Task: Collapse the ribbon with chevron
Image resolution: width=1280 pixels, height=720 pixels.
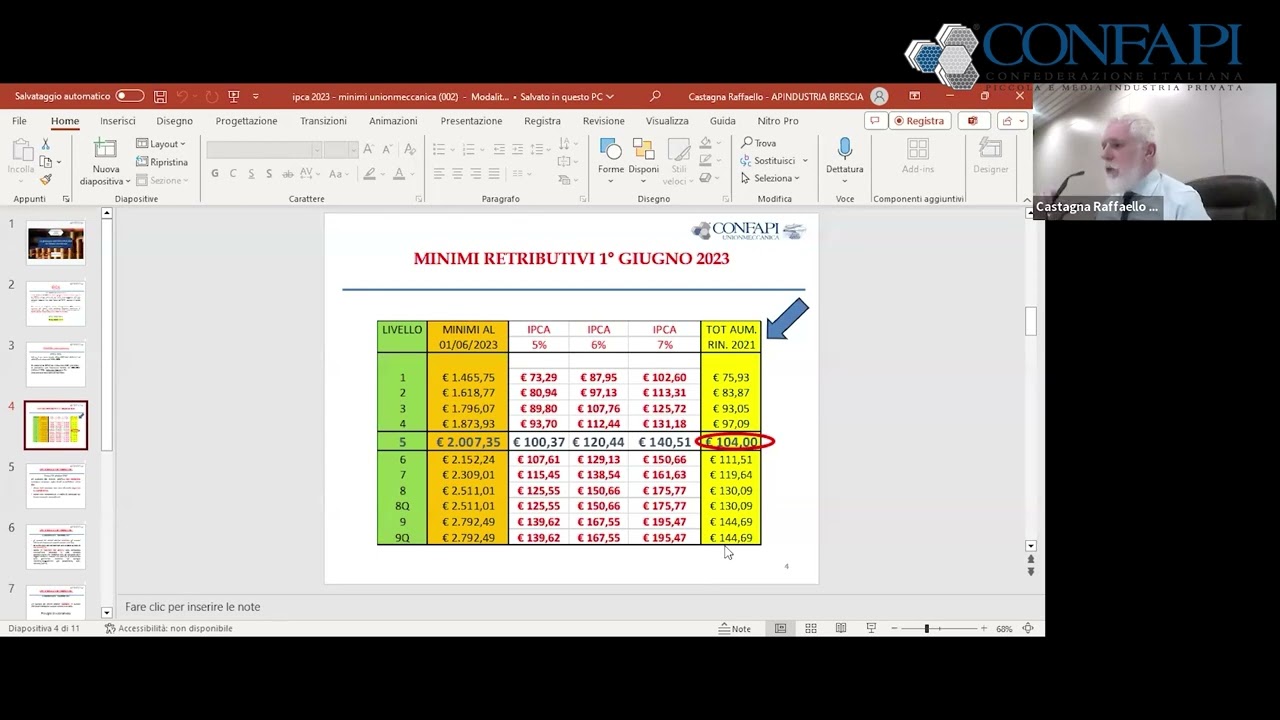Action: [1028, 199]
